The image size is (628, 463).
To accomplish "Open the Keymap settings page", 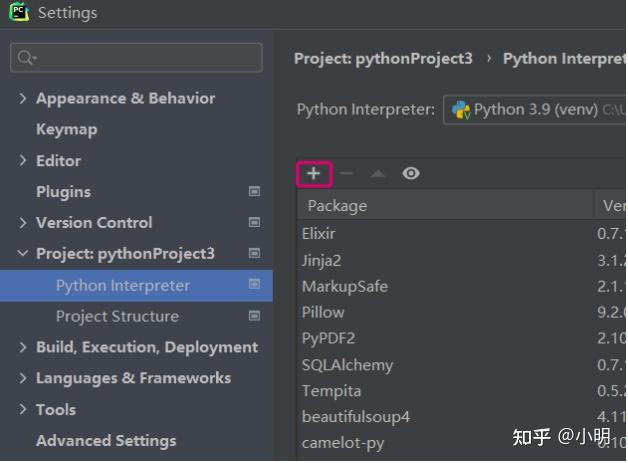I will tap(66, 129).
